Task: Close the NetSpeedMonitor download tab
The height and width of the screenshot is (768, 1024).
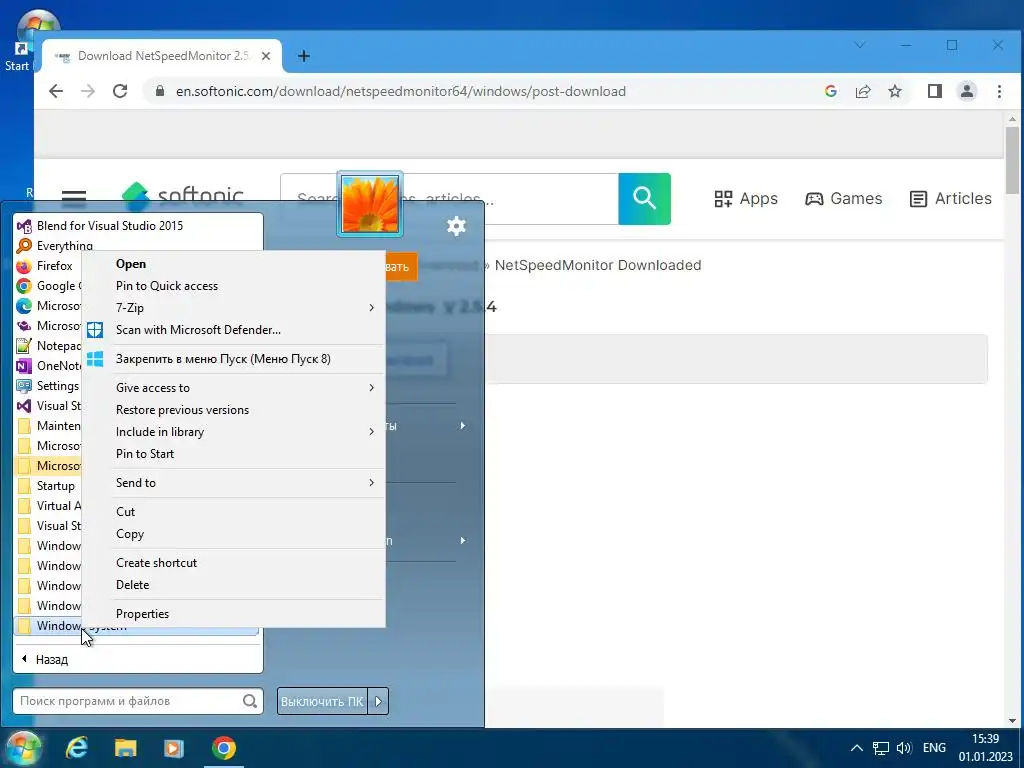Action: tap(266, 56)
